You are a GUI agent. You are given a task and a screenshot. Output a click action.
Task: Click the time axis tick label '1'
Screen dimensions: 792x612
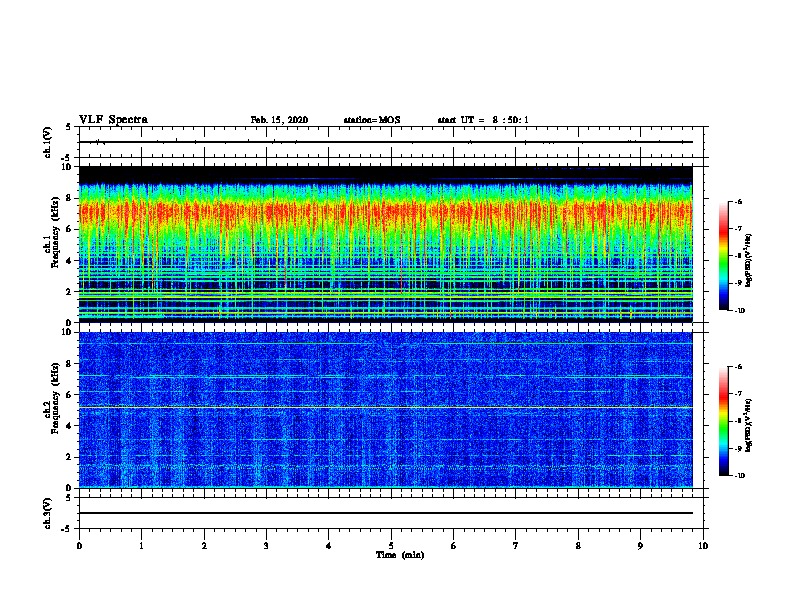click(x=142, y=546)
